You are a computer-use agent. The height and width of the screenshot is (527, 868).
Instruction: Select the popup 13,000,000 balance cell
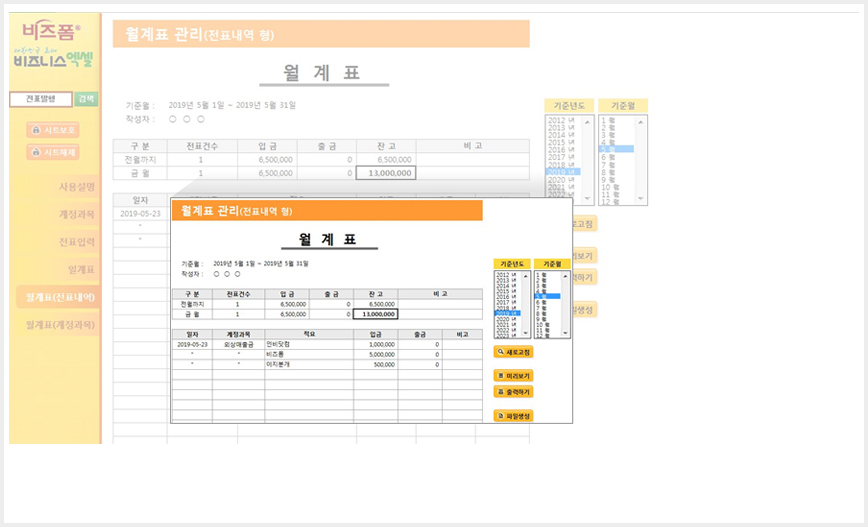(x=376, y=314)
